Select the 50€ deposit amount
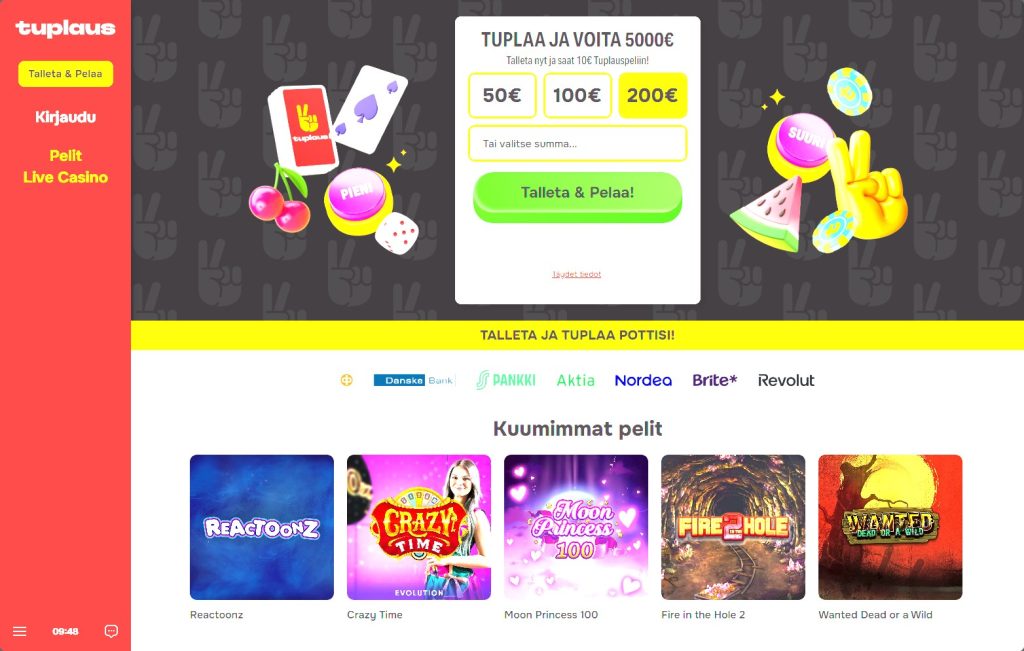This screenshot has height=651, width=1024. point(502,95)
